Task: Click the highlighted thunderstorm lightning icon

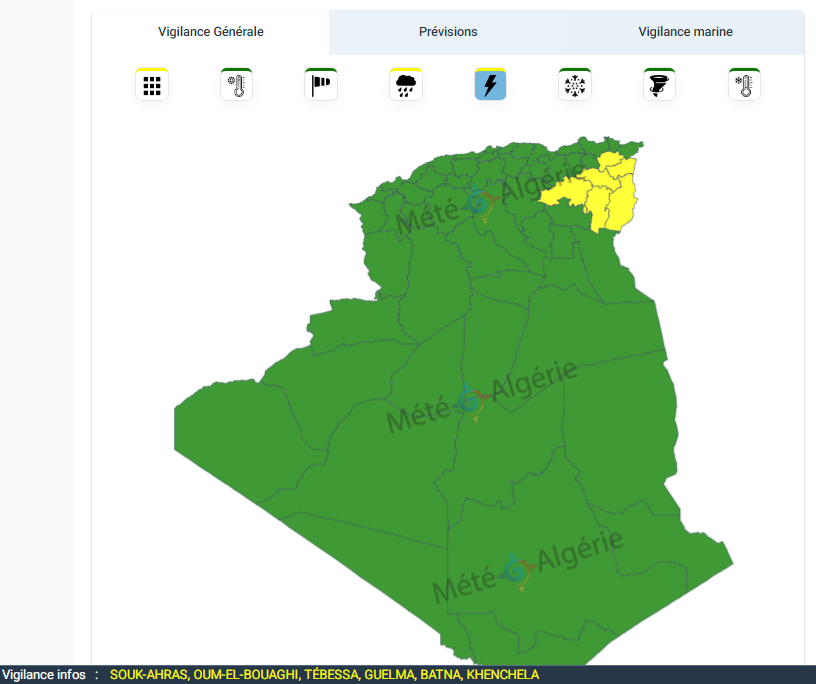Action: pyautogui.click(x=490, y=85)
